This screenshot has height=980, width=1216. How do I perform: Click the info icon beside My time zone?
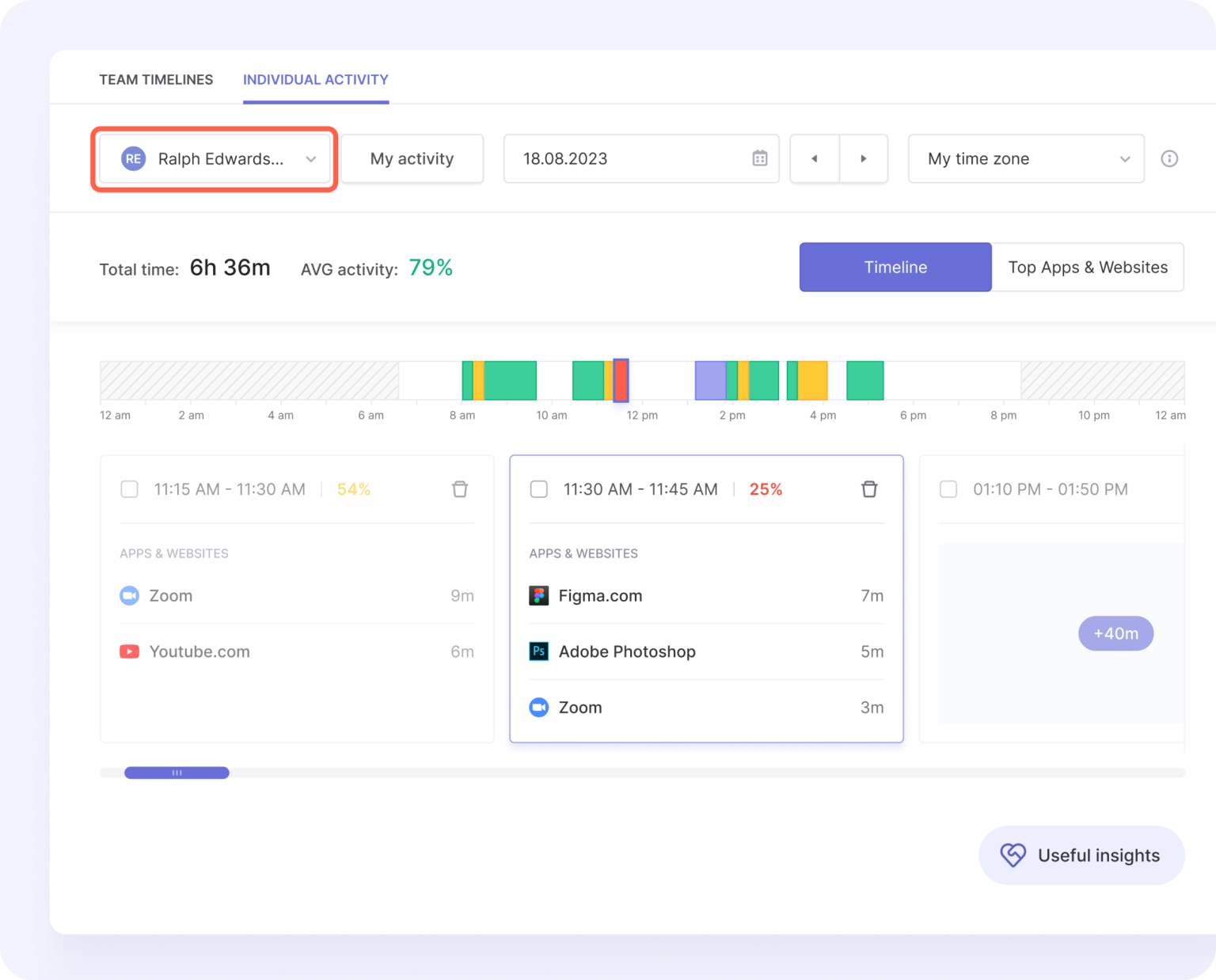pyautogui.click(x=1169, y=158)
